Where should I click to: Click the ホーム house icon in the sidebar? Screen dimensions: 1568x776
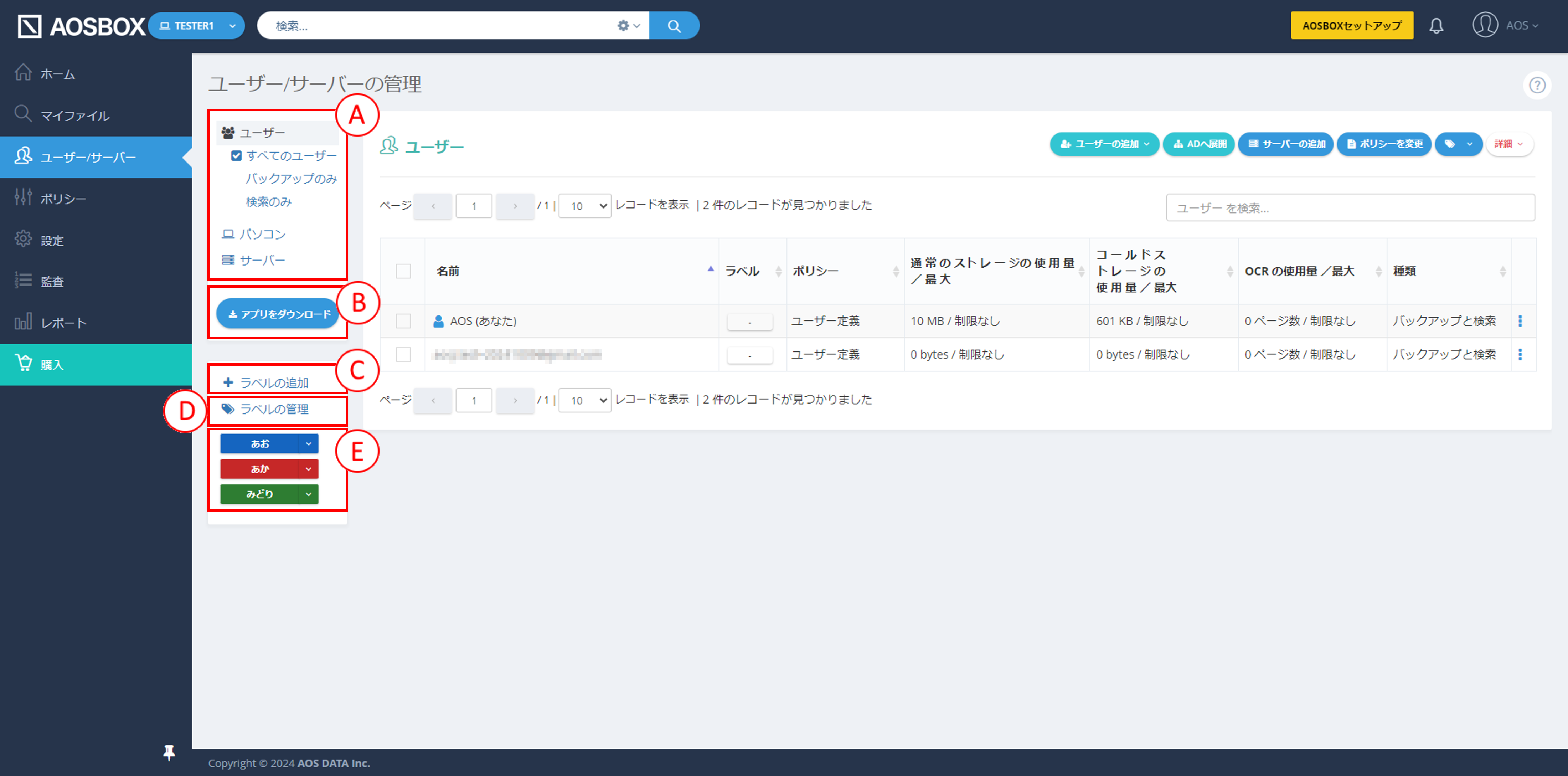point(23,73)
